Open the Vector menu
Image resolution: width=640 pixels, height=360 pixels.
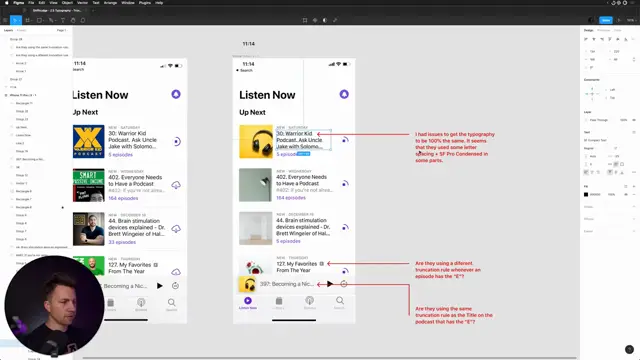(82, 2)
